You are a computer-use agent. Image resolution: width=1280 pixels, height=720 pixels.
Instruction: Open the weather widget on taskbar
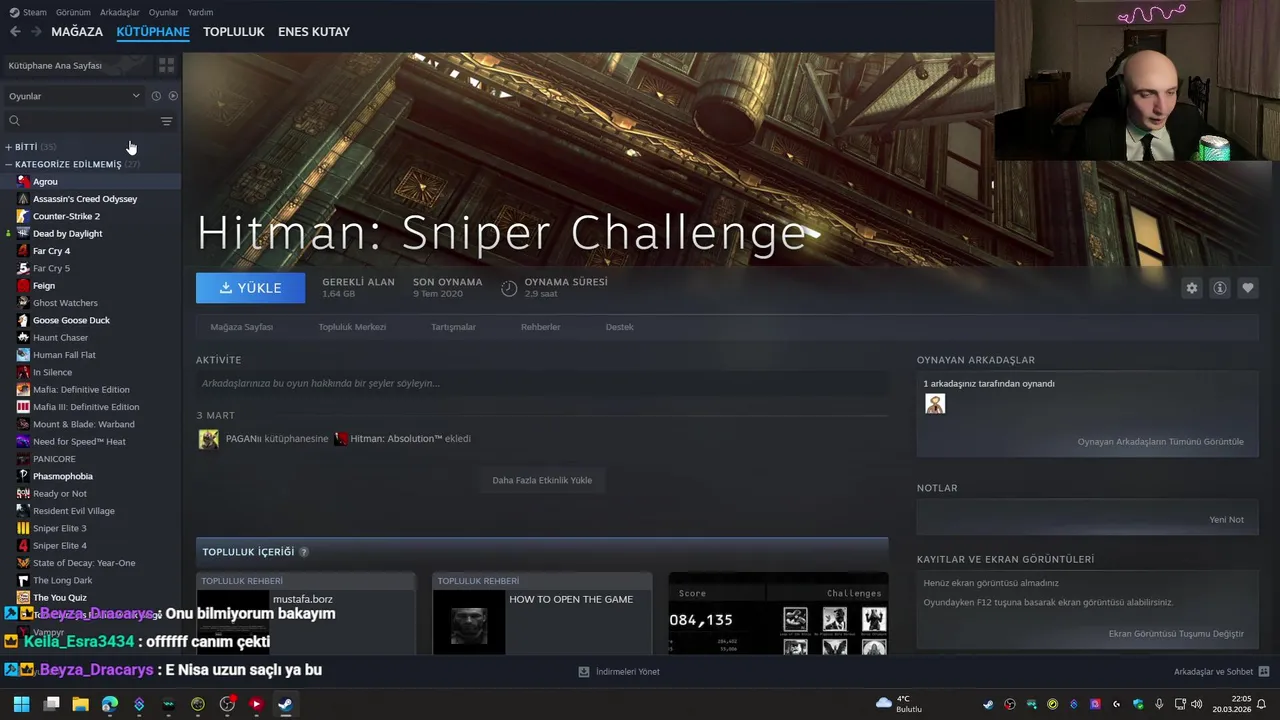tap(899, 704)
